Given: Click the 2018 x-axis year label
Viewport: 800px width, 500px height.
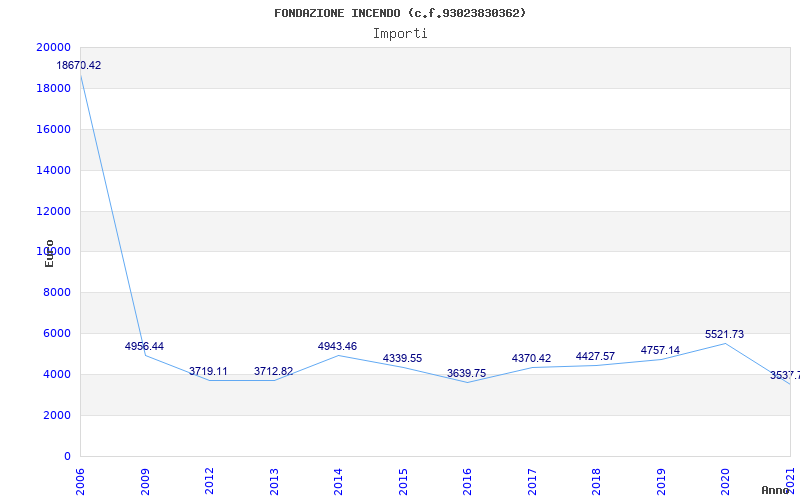Looking at the screenshot, I should coord(596,479).
